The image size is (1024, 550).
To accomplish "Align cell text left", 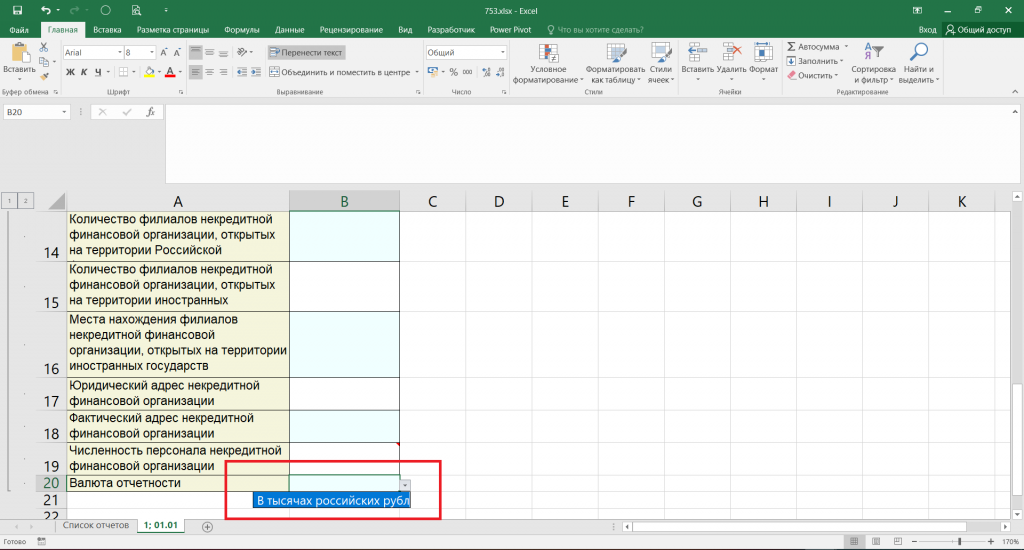I will [x=195, y=72].
